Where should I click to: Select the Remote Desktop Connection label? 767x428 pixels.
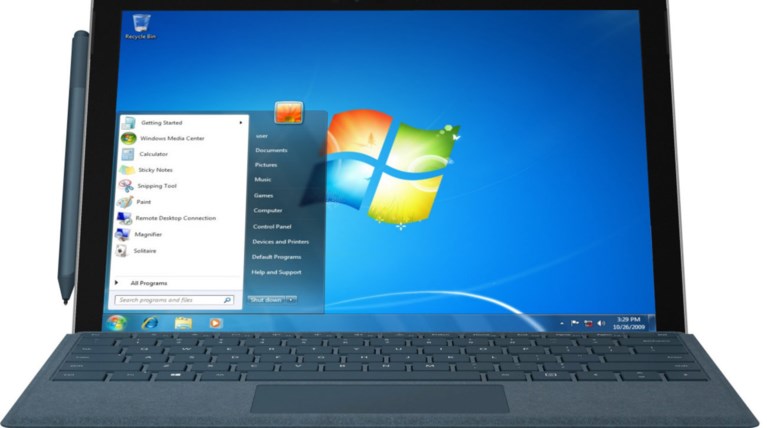click(176, 218)
